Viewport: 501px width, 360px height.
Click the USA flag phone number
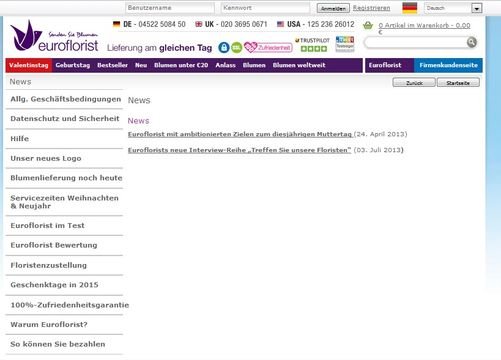tap(315, 24)
